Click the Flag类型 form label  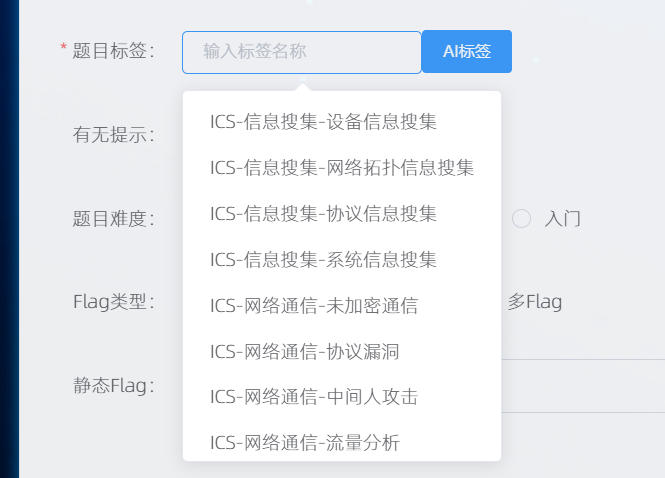(113, 302)
